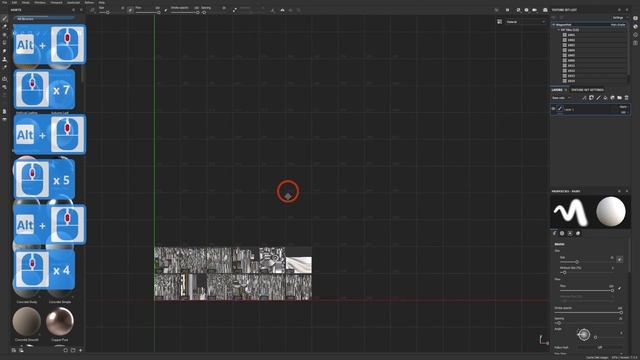This screenshot has width=640, height=360.
Task: Delete the selected layer with trash icon
Action: (627, 98)
